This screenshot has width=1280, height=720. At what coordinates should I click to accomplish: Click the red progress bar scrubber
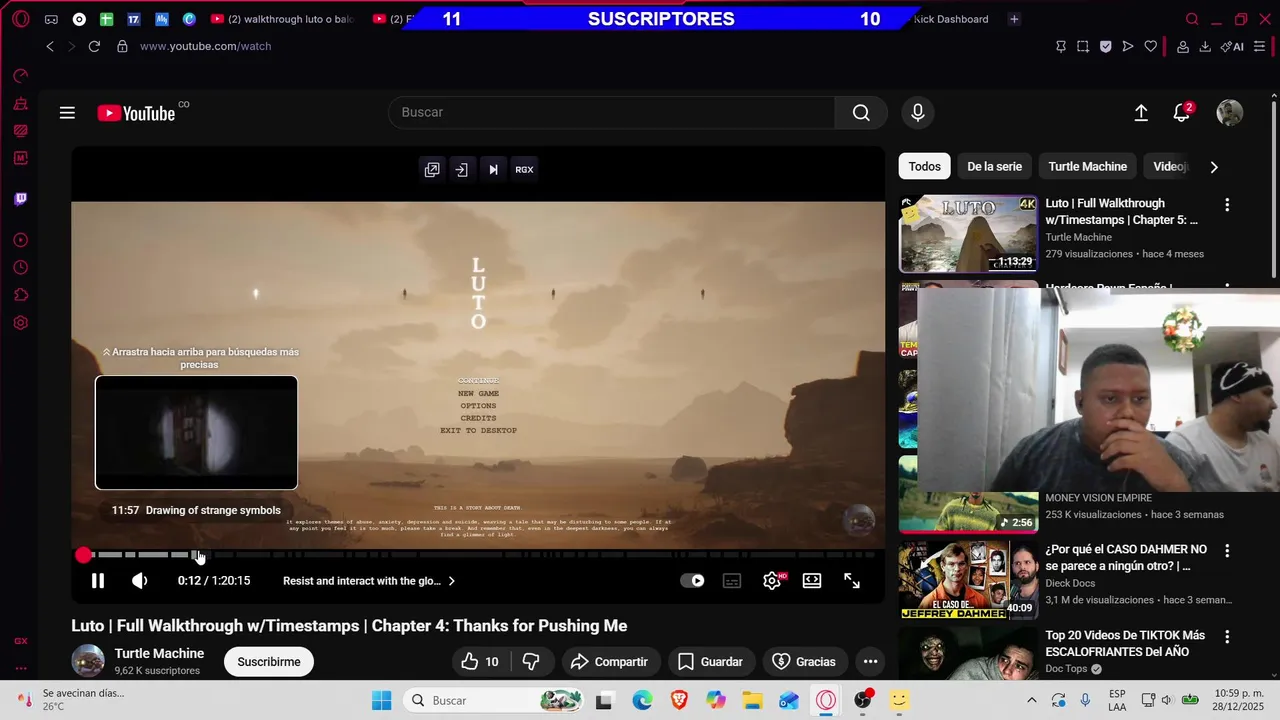[x=83, y=555]
